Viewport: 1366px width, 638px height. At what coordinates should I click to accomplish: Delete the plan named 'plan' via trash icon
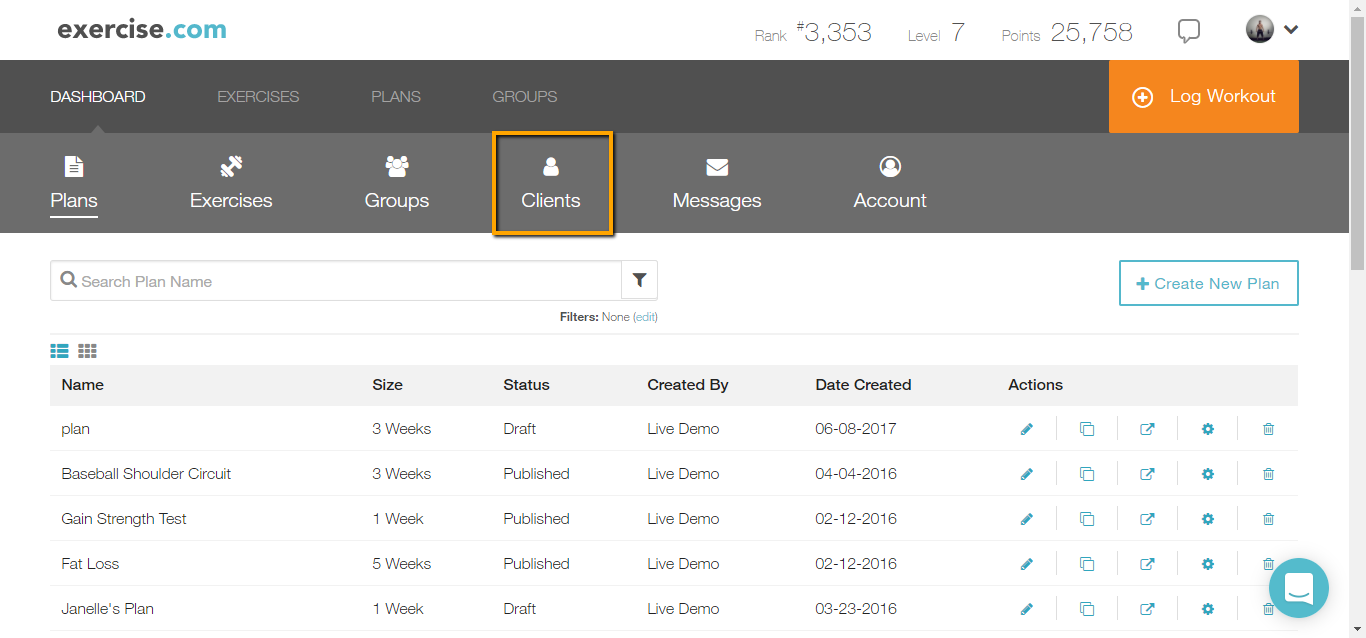[1268, 429]
